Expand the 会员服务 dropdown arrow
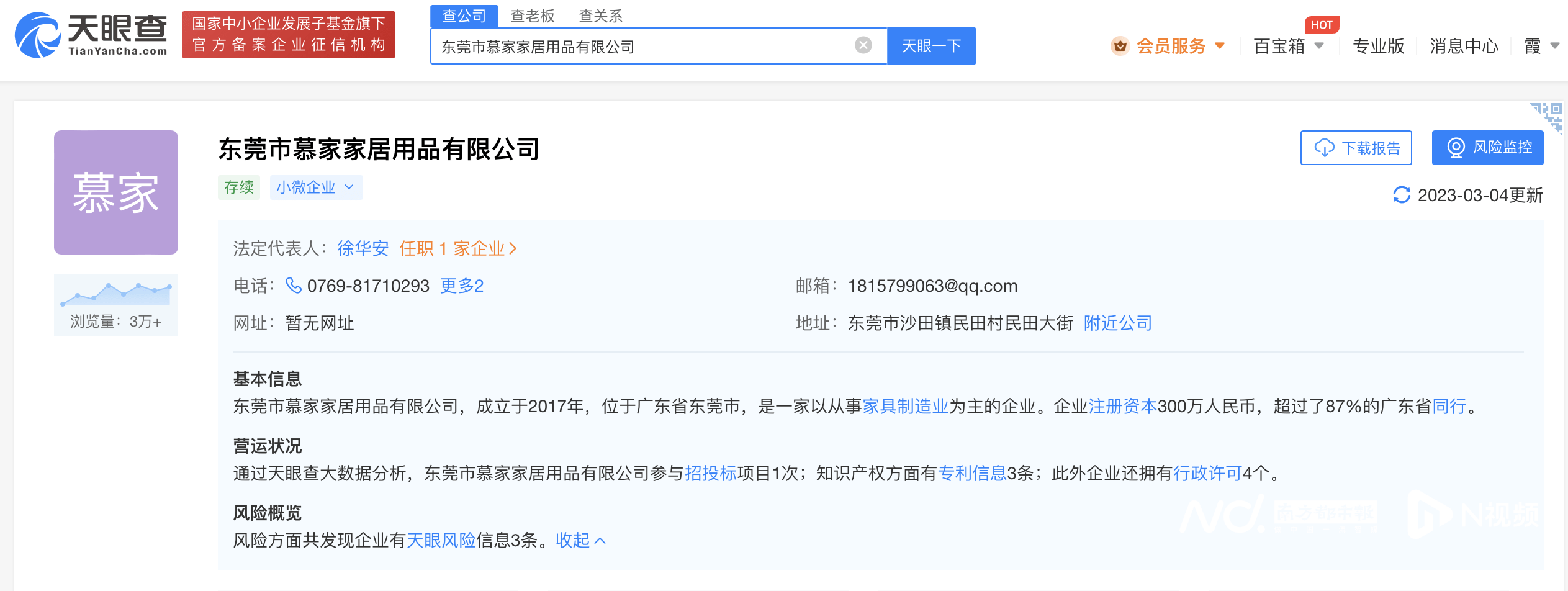The width and height of the screenshot is (1568, 591). pyautogui.click(x=1220, y=46)
